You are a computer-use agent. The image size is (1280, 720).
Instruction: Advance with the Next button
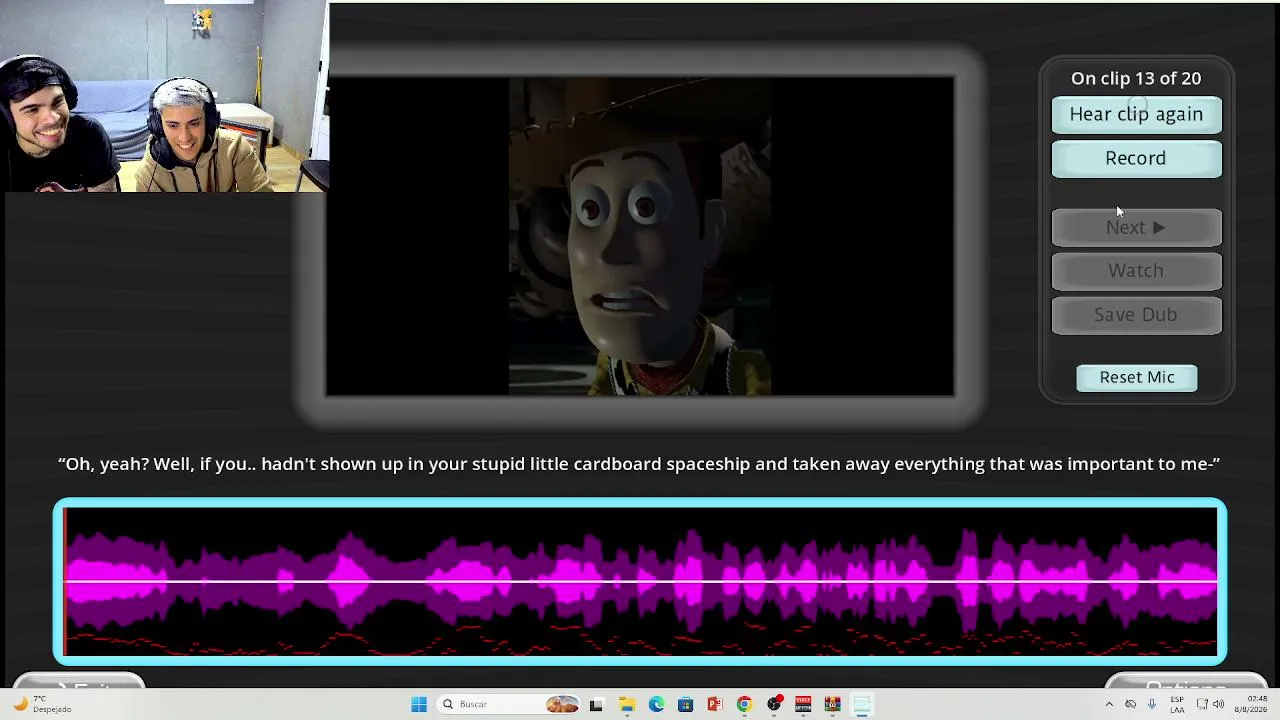click(1136, 228)
